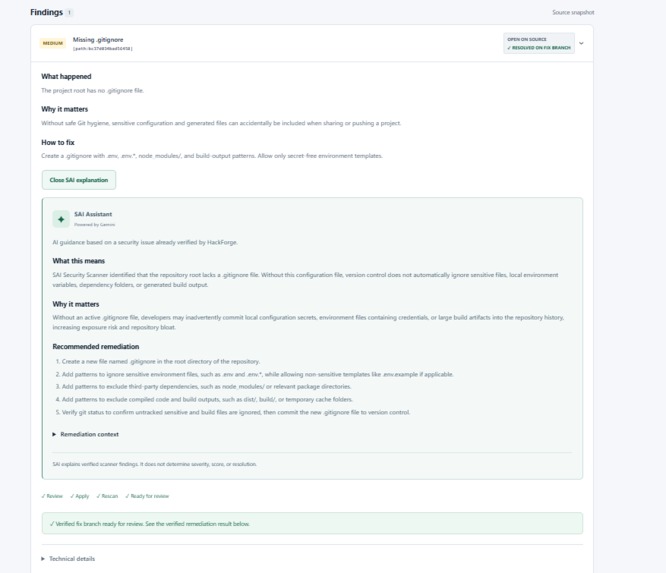
Task: Click the SAI Assistant sparkle icon
Action: point(61,219)
